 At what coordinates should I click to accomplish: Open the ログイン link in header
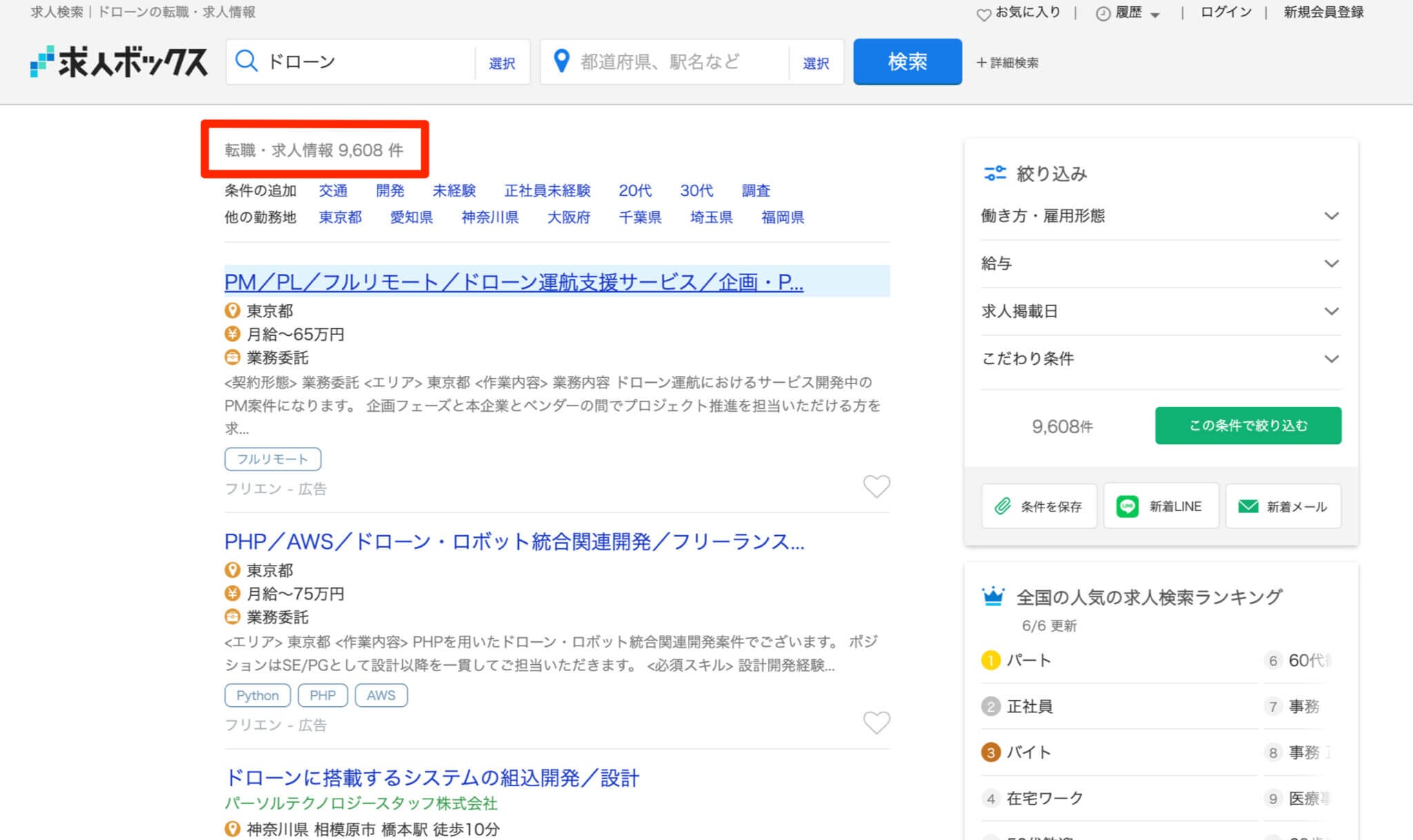1225,12
